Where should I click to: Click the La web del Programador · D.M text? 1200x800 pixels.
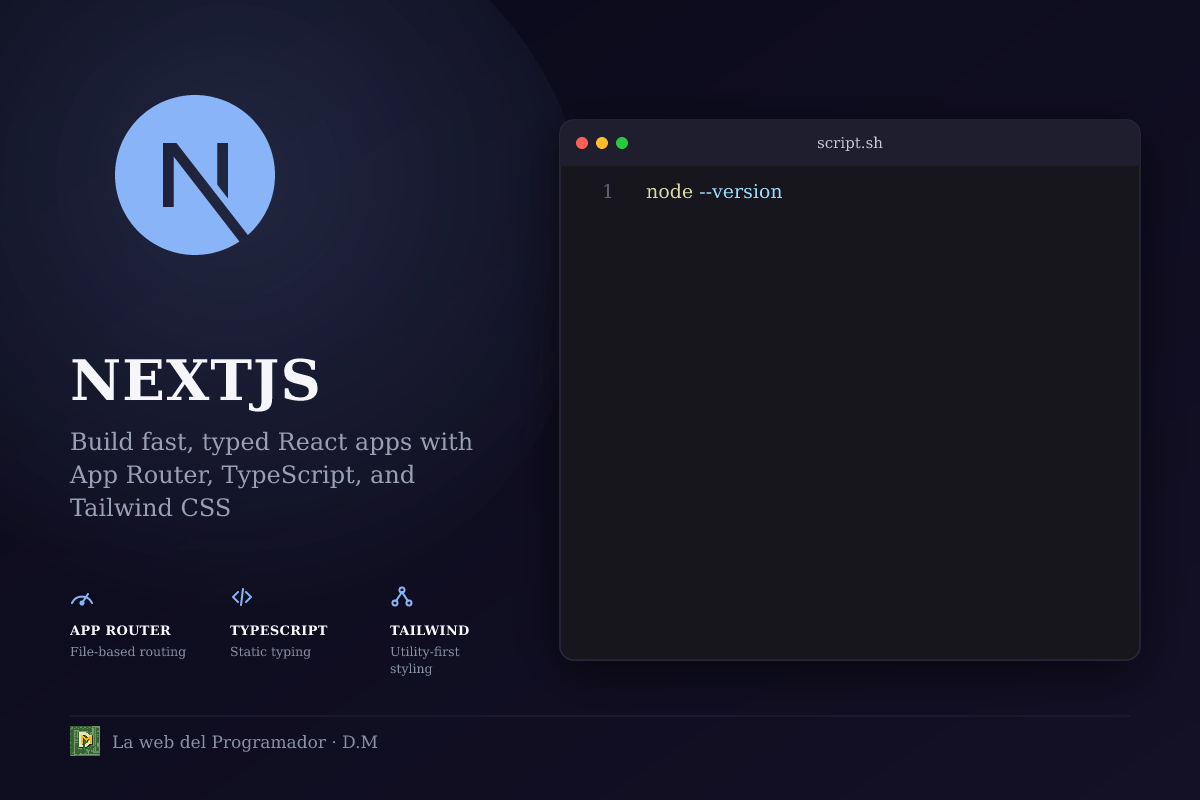245,742
